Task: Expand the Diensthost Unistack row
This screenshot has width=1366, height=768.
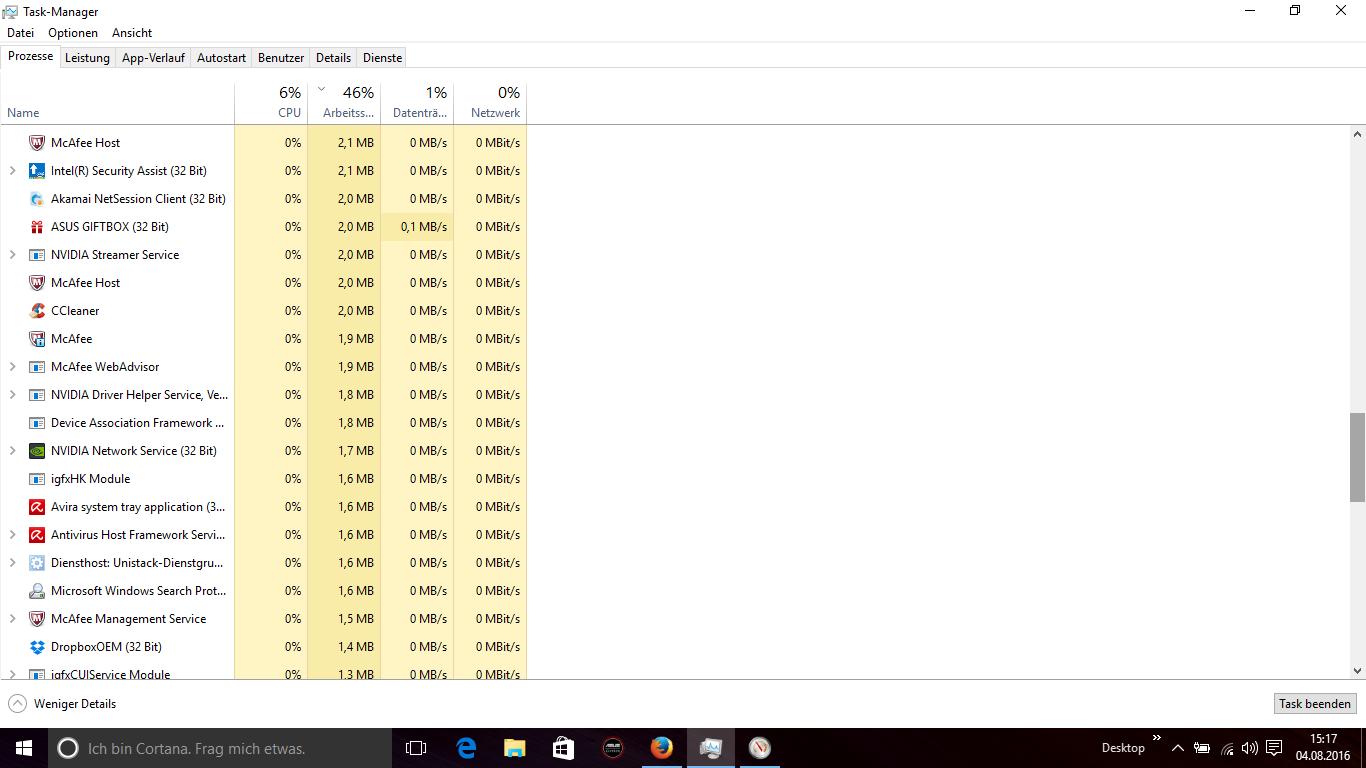Action: (12, 563)
